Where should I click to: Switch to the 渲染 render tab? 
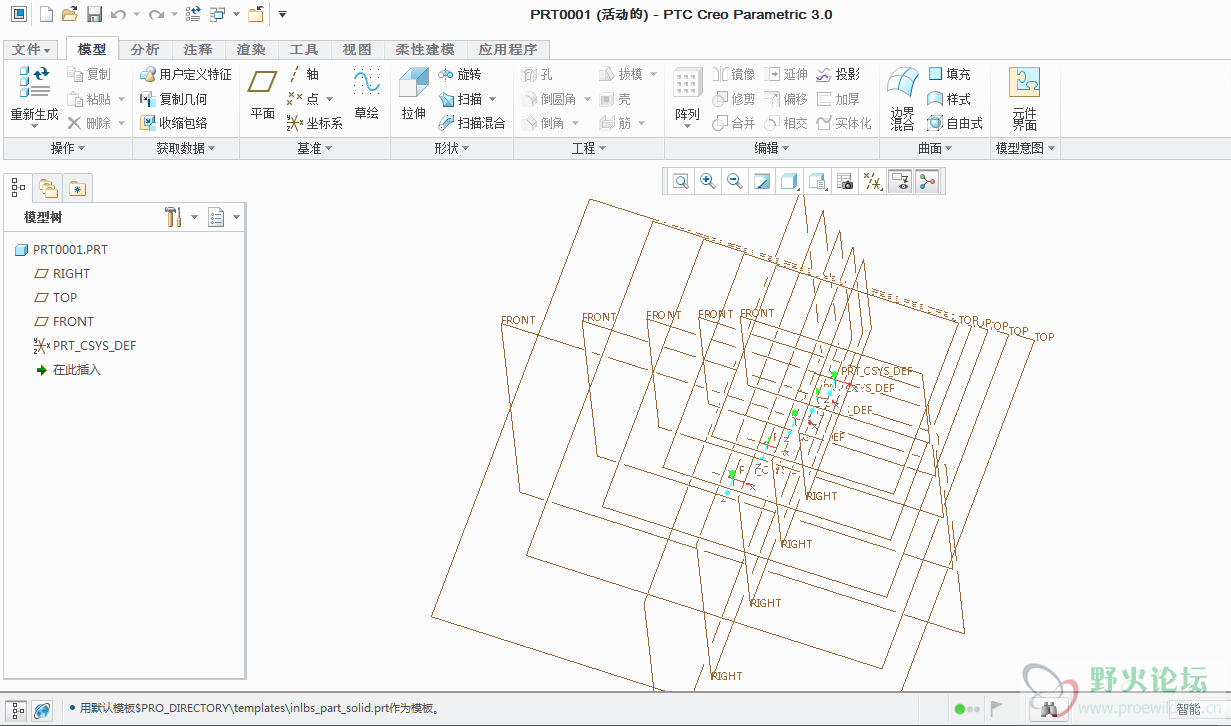pos(251,49)
